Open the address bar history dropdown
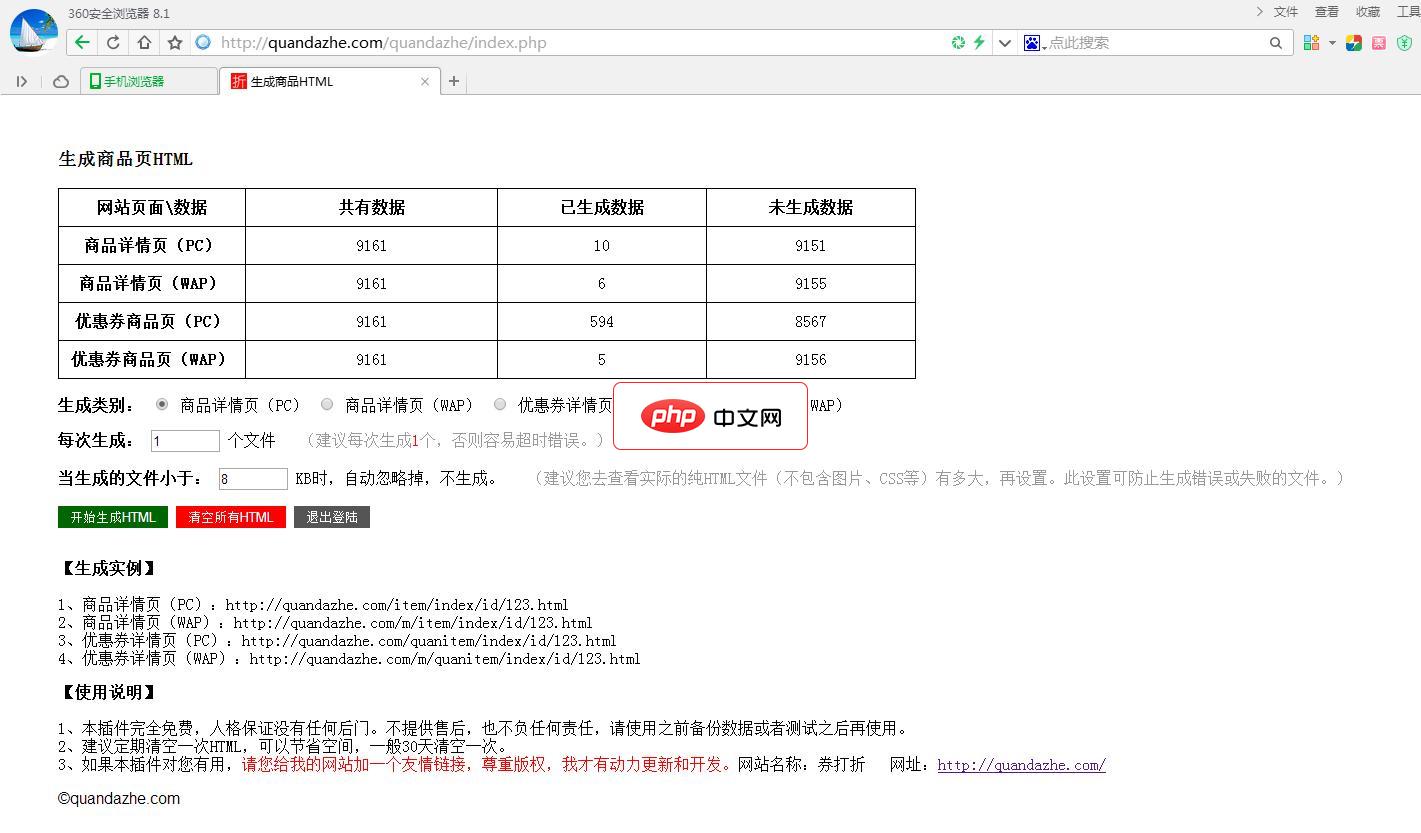Image resolution: width=1421 pixels, height=833 pixels. pos(1004,42)
